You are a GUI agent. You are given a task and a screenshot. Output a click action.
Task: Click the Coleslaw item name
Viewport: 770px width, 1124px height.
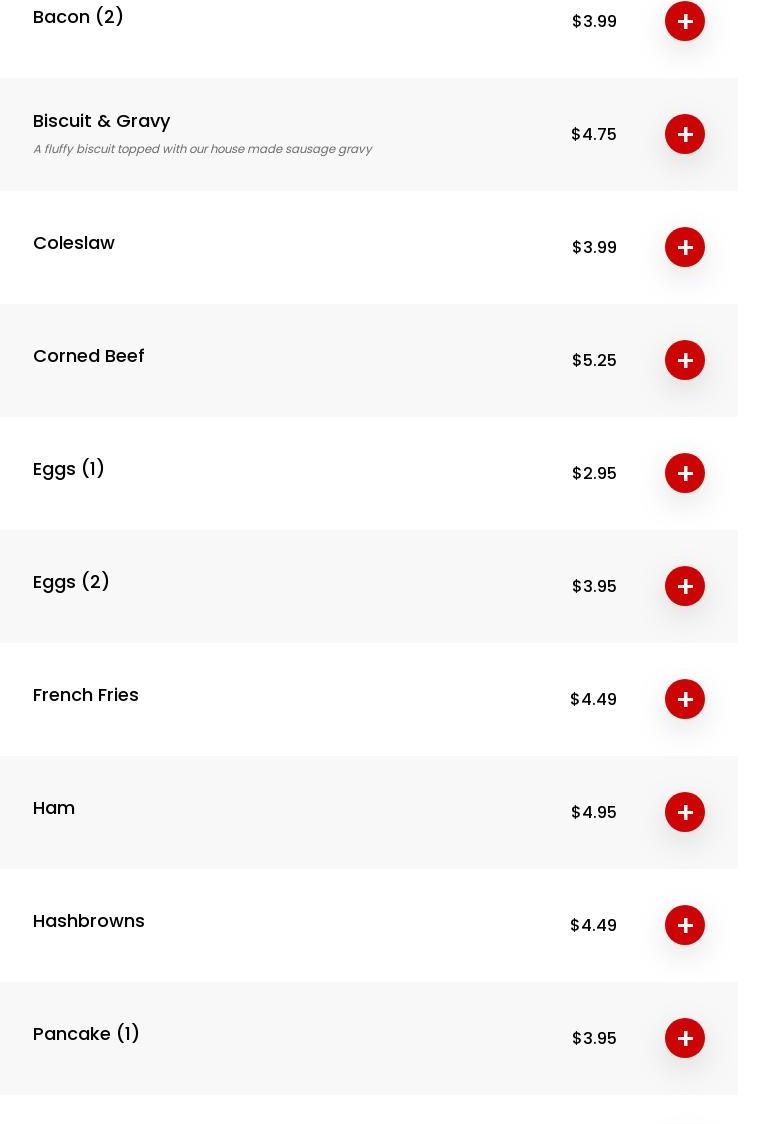coord(74,243)
